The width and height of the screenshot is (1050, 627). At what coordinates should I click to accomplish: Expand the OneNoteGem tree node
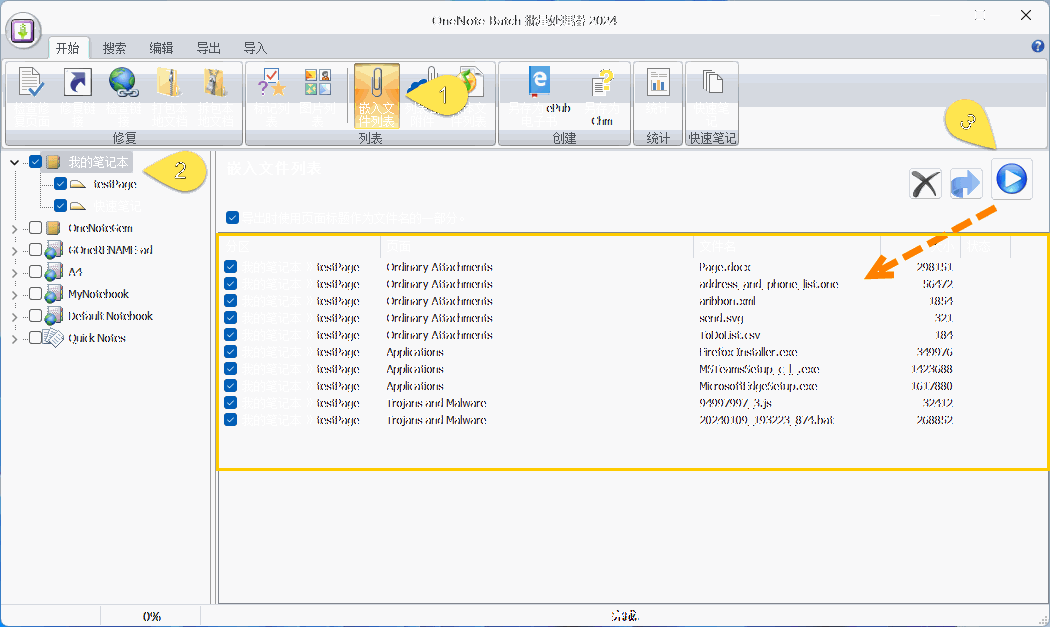[x=15, y=229]
